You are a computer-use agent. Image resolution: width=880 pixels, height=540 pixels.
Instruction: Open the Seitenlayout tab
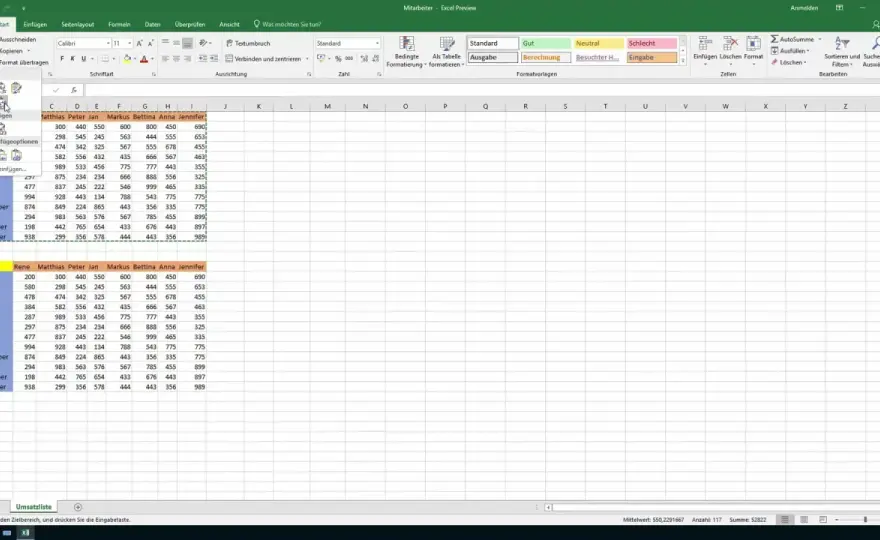(78, 24)
